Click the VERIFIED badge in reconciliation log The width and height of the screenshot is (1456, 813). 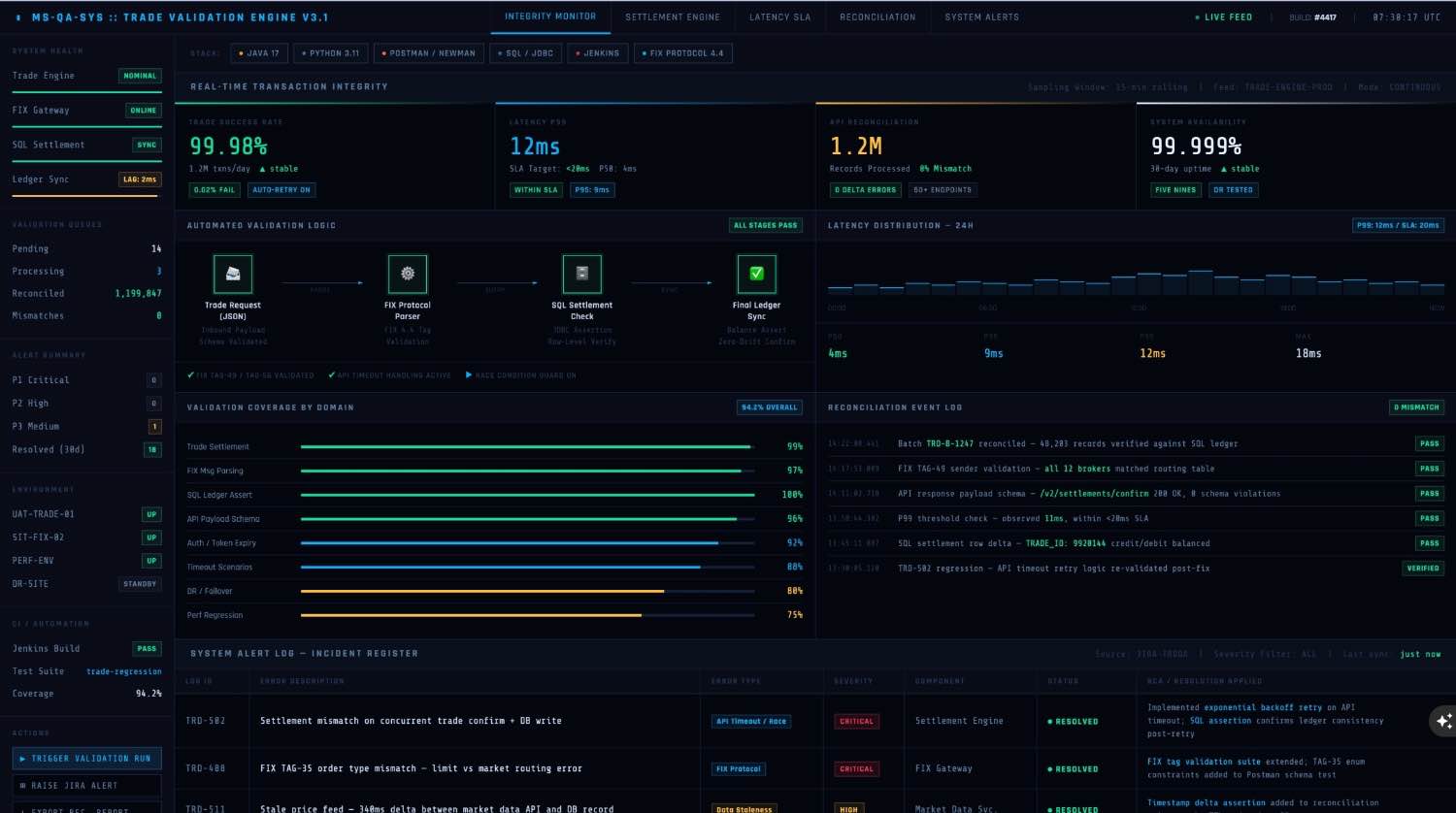1423,569
